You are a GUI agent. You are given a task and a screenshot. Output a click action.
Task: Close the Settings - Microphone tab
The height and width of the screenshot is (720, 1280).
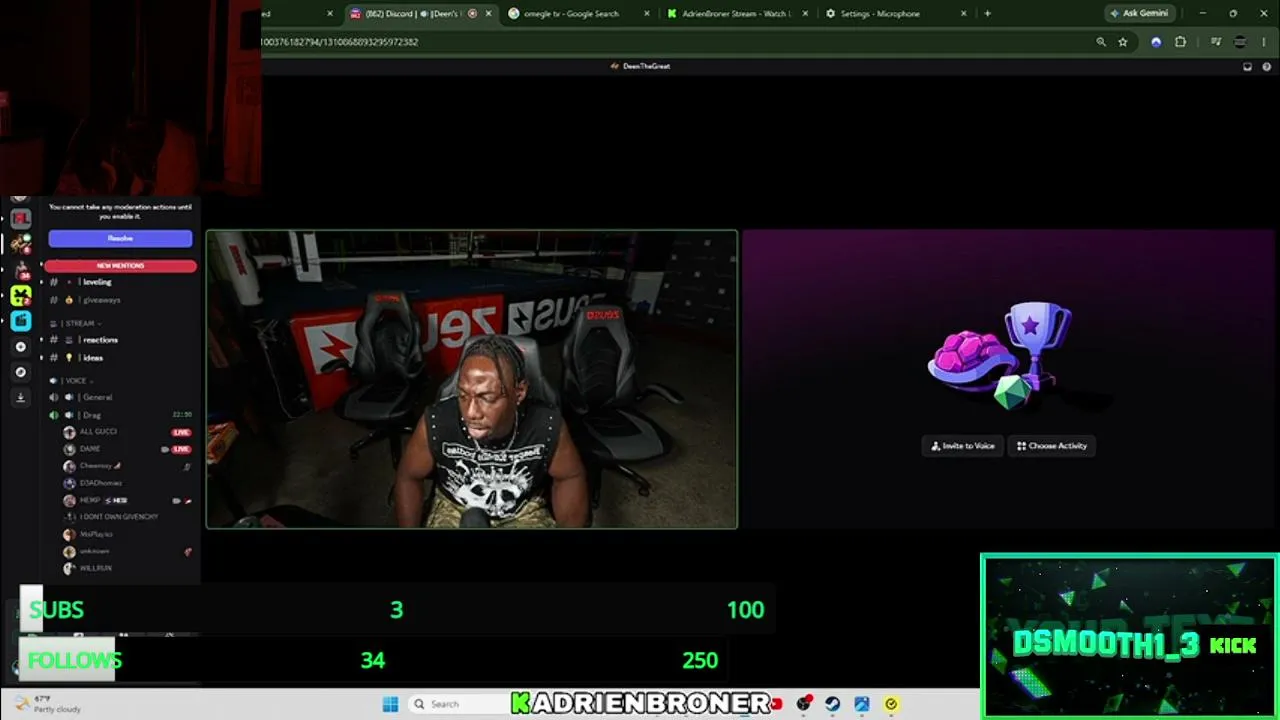(x=964, y=14)
